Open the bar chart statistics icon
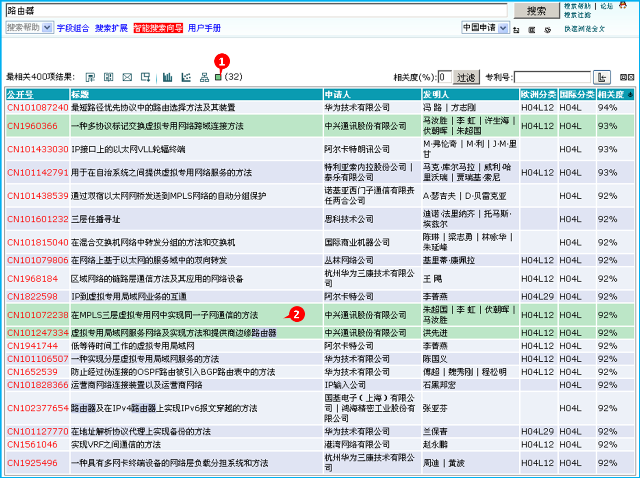 (167, 77)
